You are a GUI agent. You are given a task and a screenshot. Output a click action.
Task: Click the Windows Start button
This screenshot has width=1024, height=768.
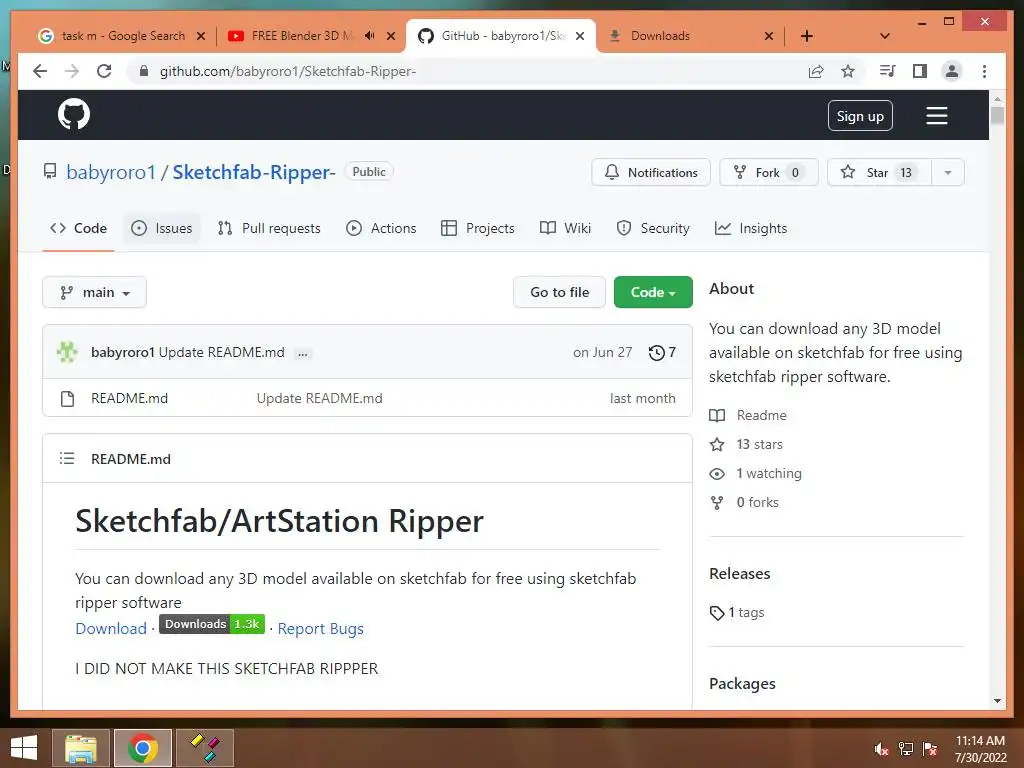pyautogui.click(x=24, y=748)
